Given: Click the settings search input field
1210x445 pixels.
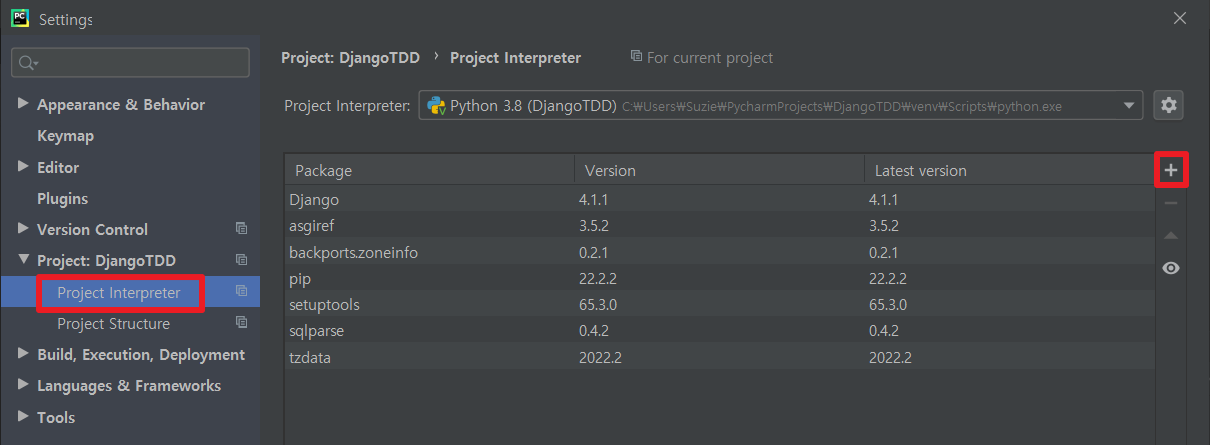Looking at the screenshot, I should [x=130, y=62].
